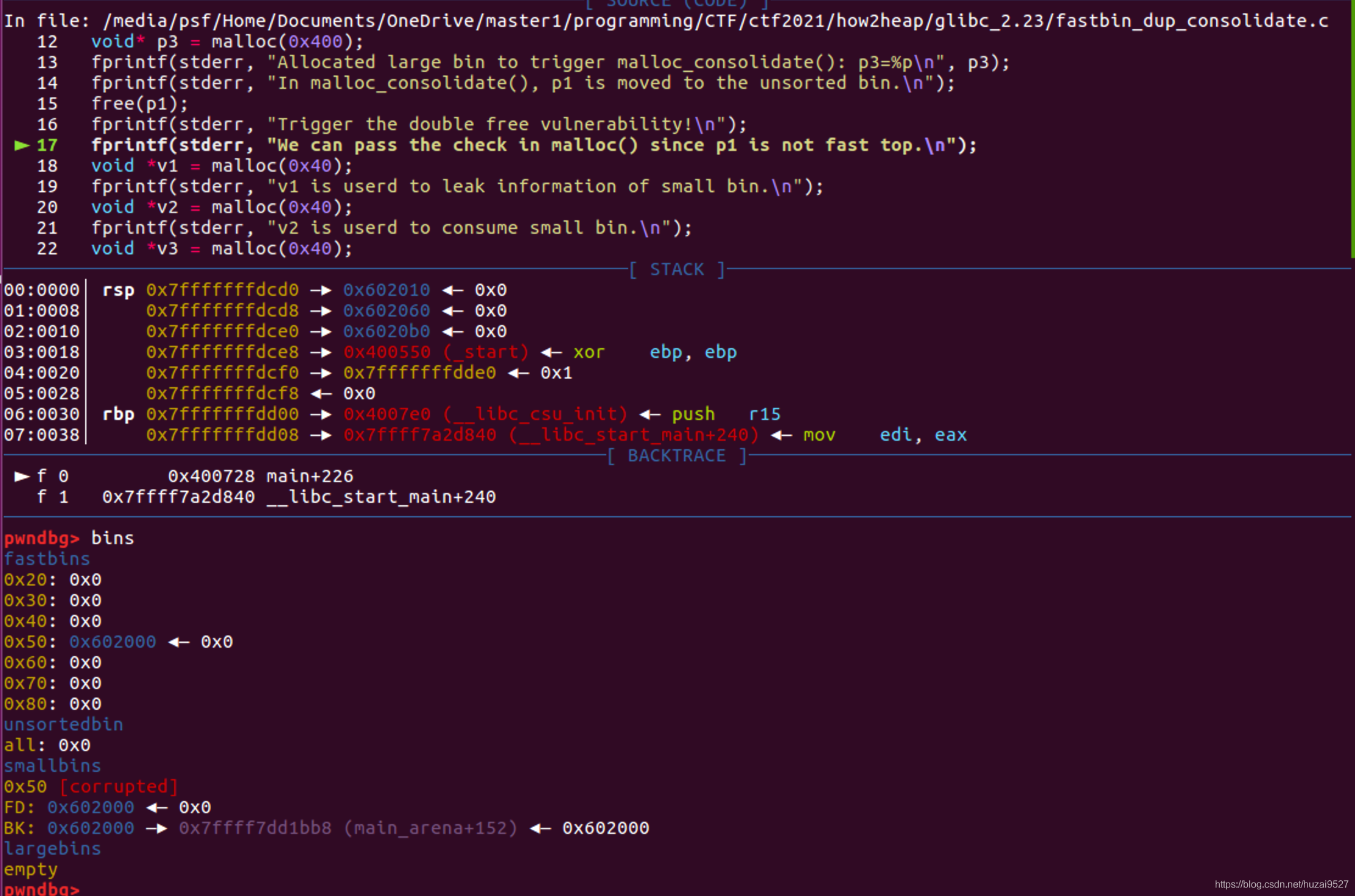This screenshot has height=896, width=1355.
Task: Click the BACKTRACE section header
Action: [x=677, y=456]
